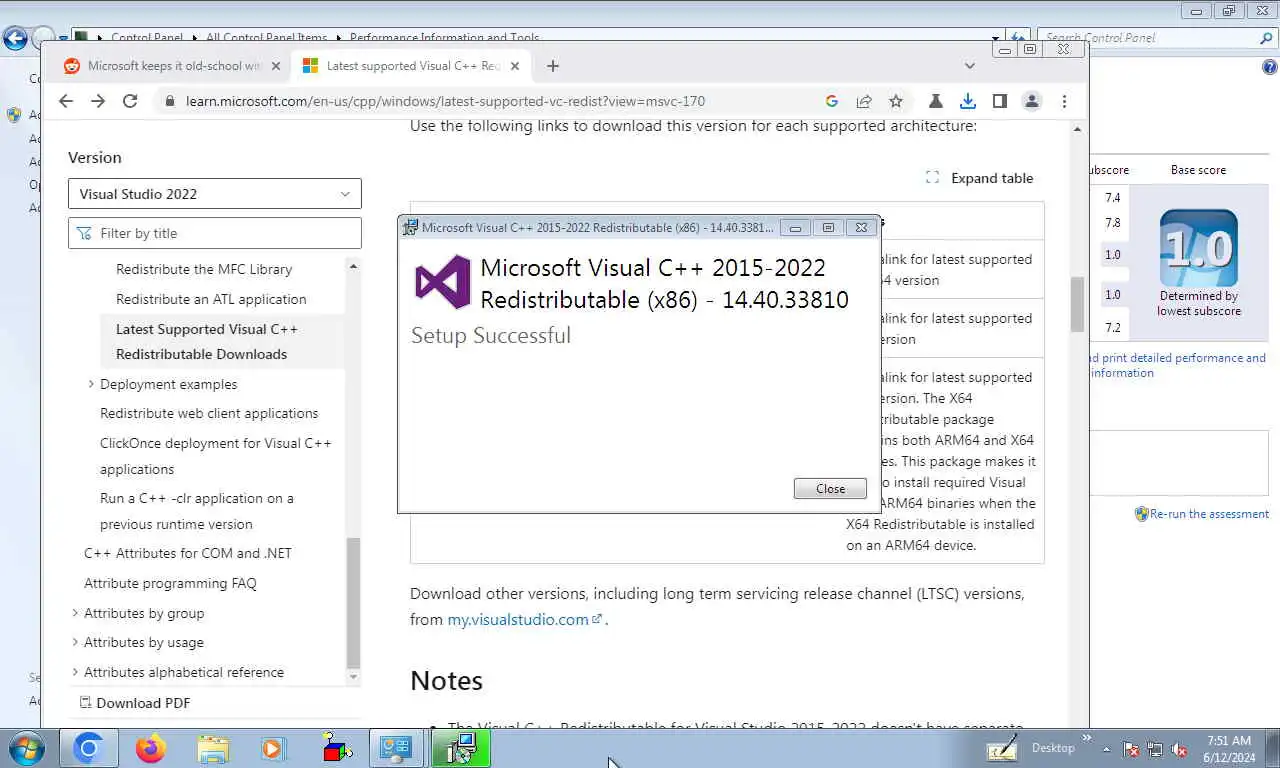1280x768 pixels.
Task: Close the Visual C++ setup dialog via Close button
Action: (830, 489)
